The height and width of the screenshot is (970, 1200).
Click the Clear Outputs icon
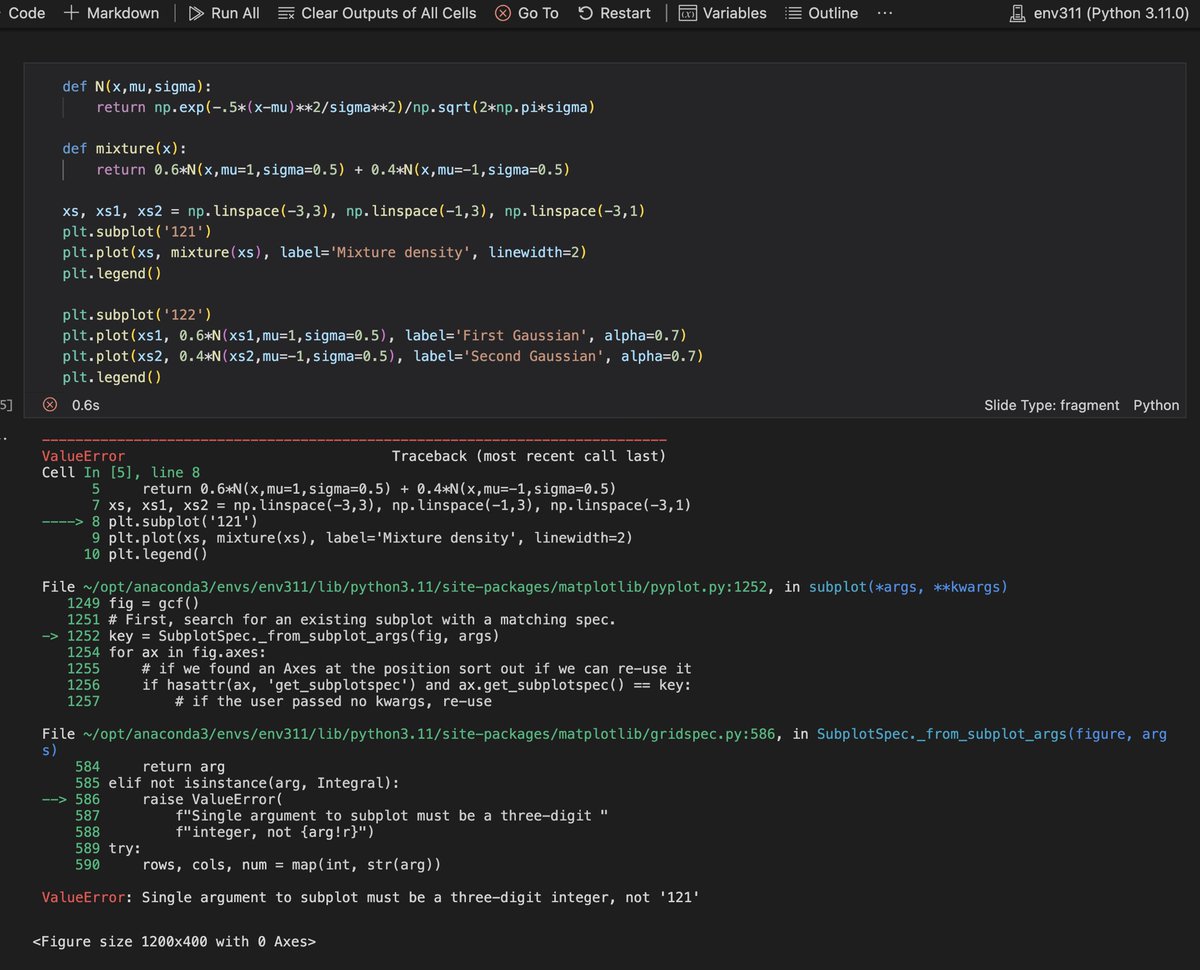(286, 13)
